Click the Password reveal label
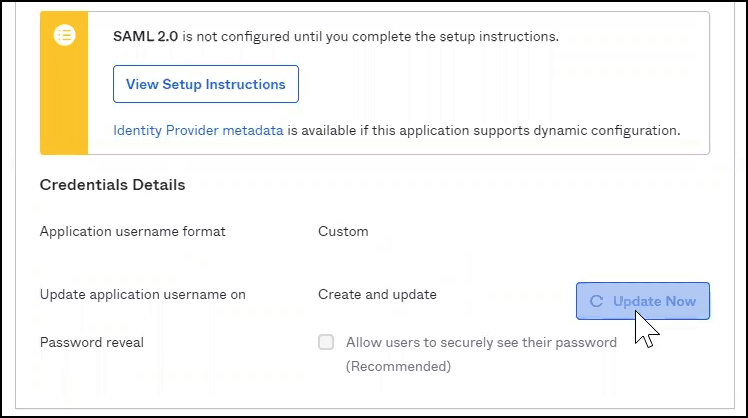Viewport: 748px width, 418px height. (x=91, y=342)
